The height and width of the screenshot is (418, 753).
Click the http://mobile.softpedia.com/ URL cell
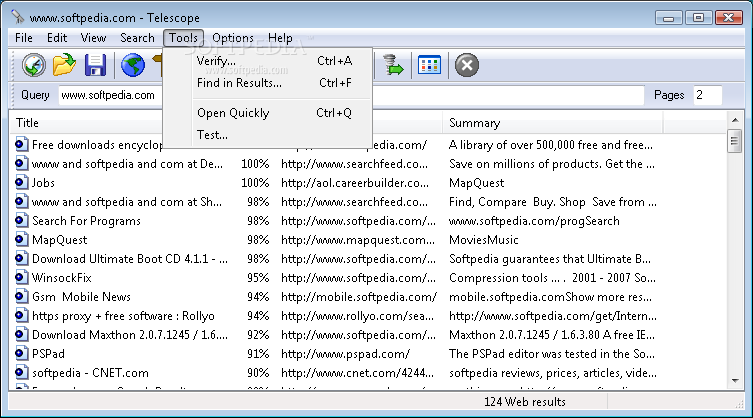click(x=359, y=297)
